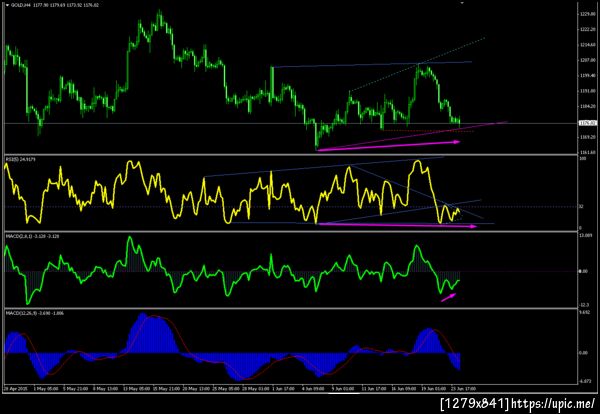
Task: Click the 16 Jun 09:00 time label
Action: pyautogui.click(x=404, y=388)
